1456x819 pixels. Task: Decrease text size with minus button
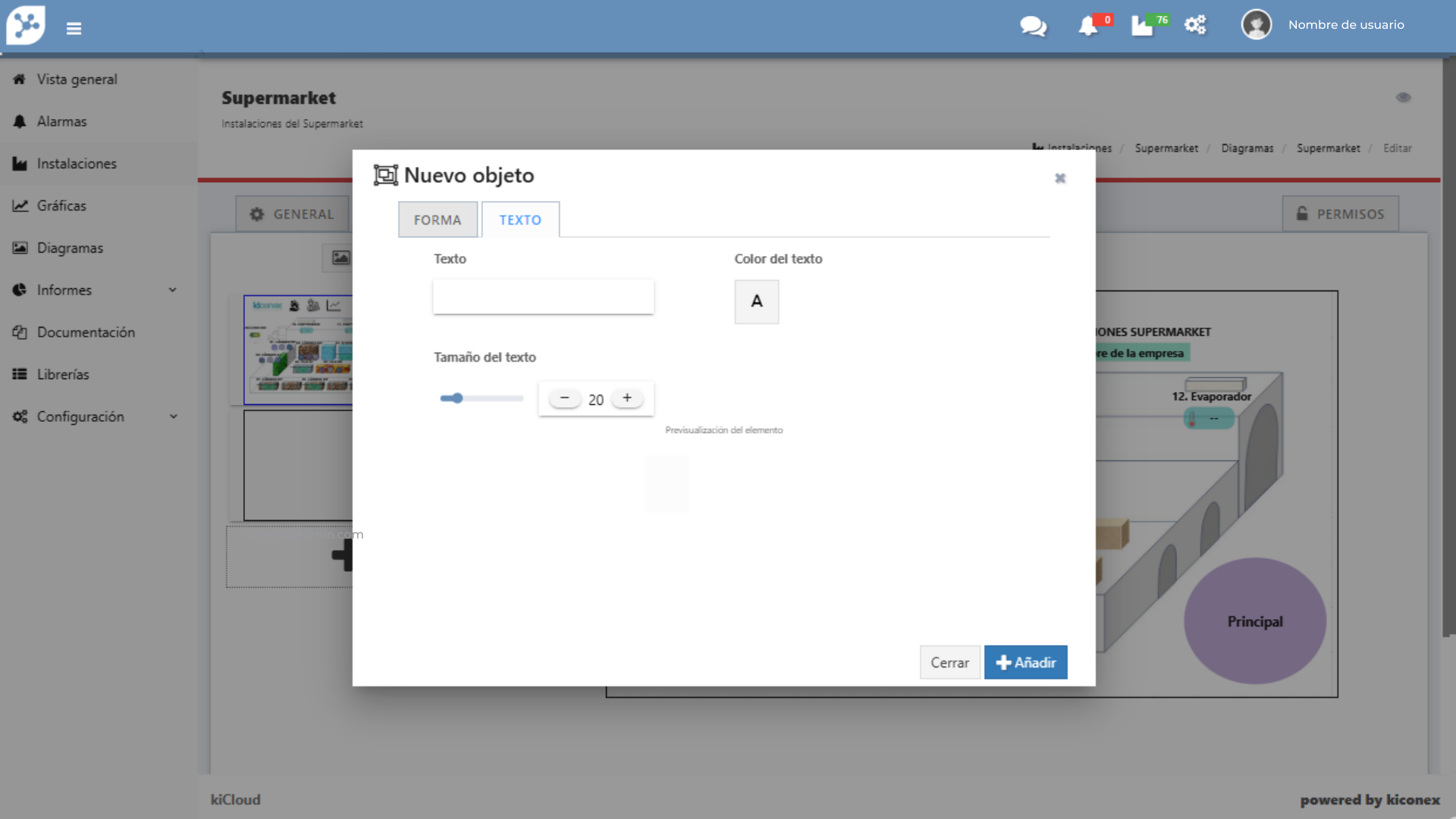(564, 398)
